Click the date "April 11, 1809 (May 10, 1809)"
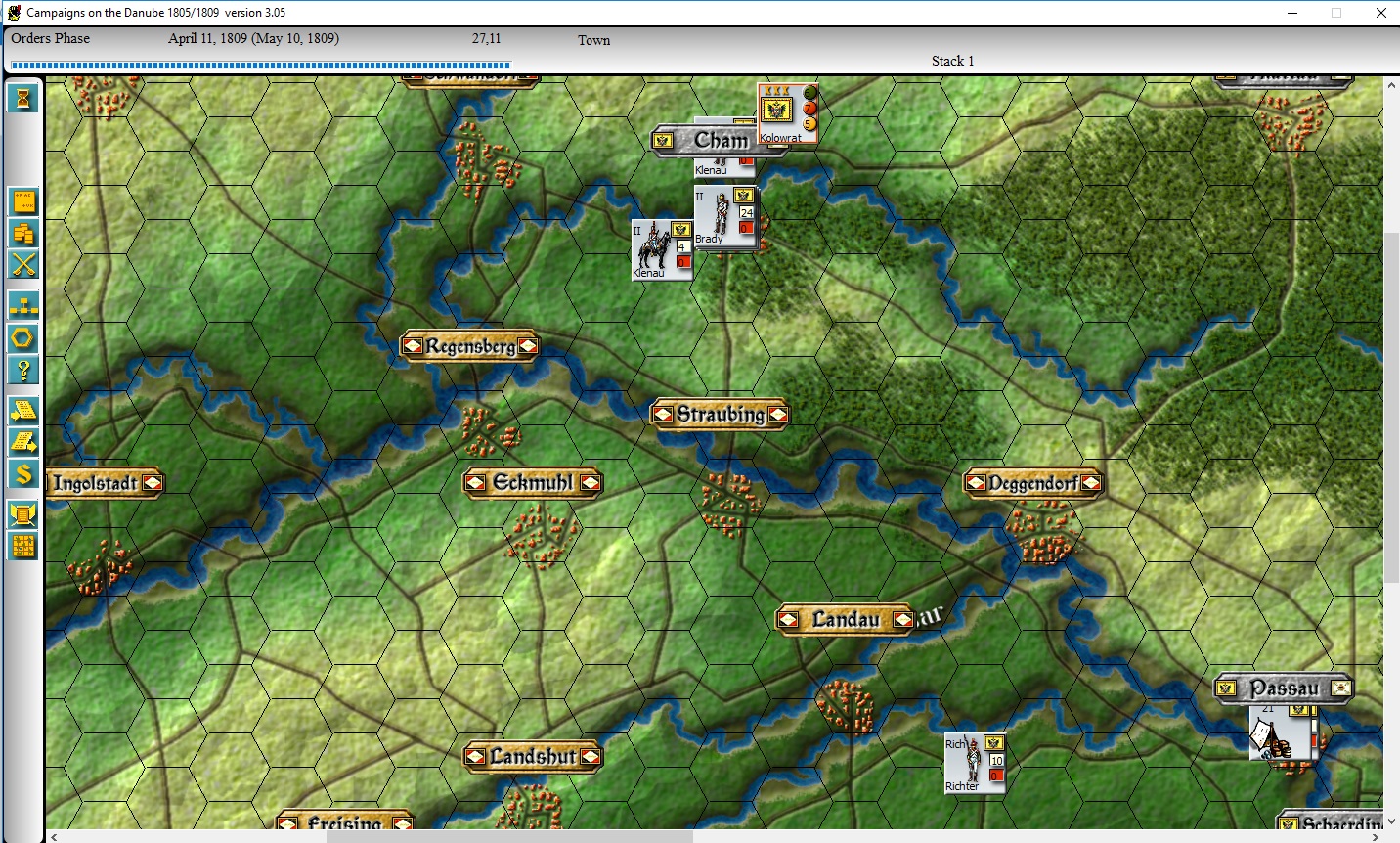Image resolution: width=1400 pixels, height=843 pixels. [x=253, y=38]
